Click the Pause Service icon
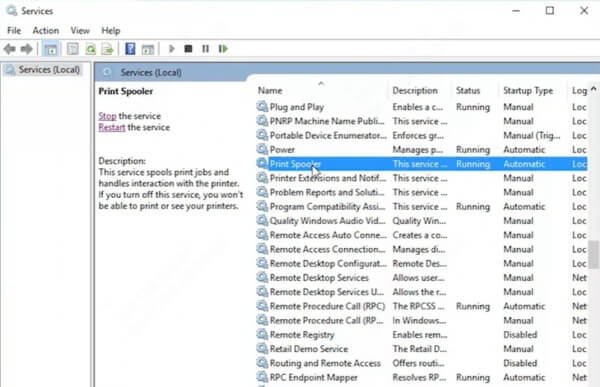 pyautogui.click(x=205, y=49)
